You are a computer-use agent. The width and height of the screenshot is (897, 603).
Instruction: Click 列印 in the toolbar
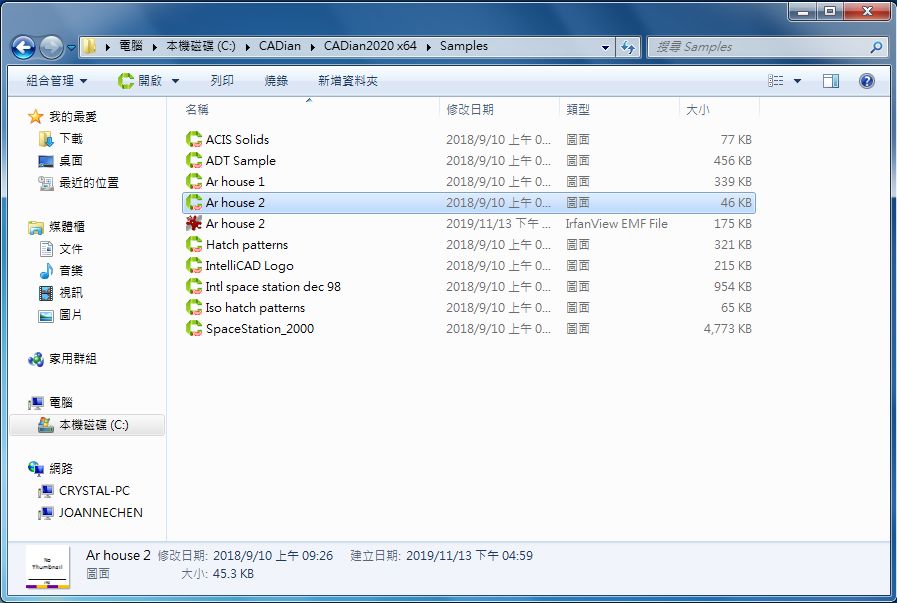coord(222,81)
